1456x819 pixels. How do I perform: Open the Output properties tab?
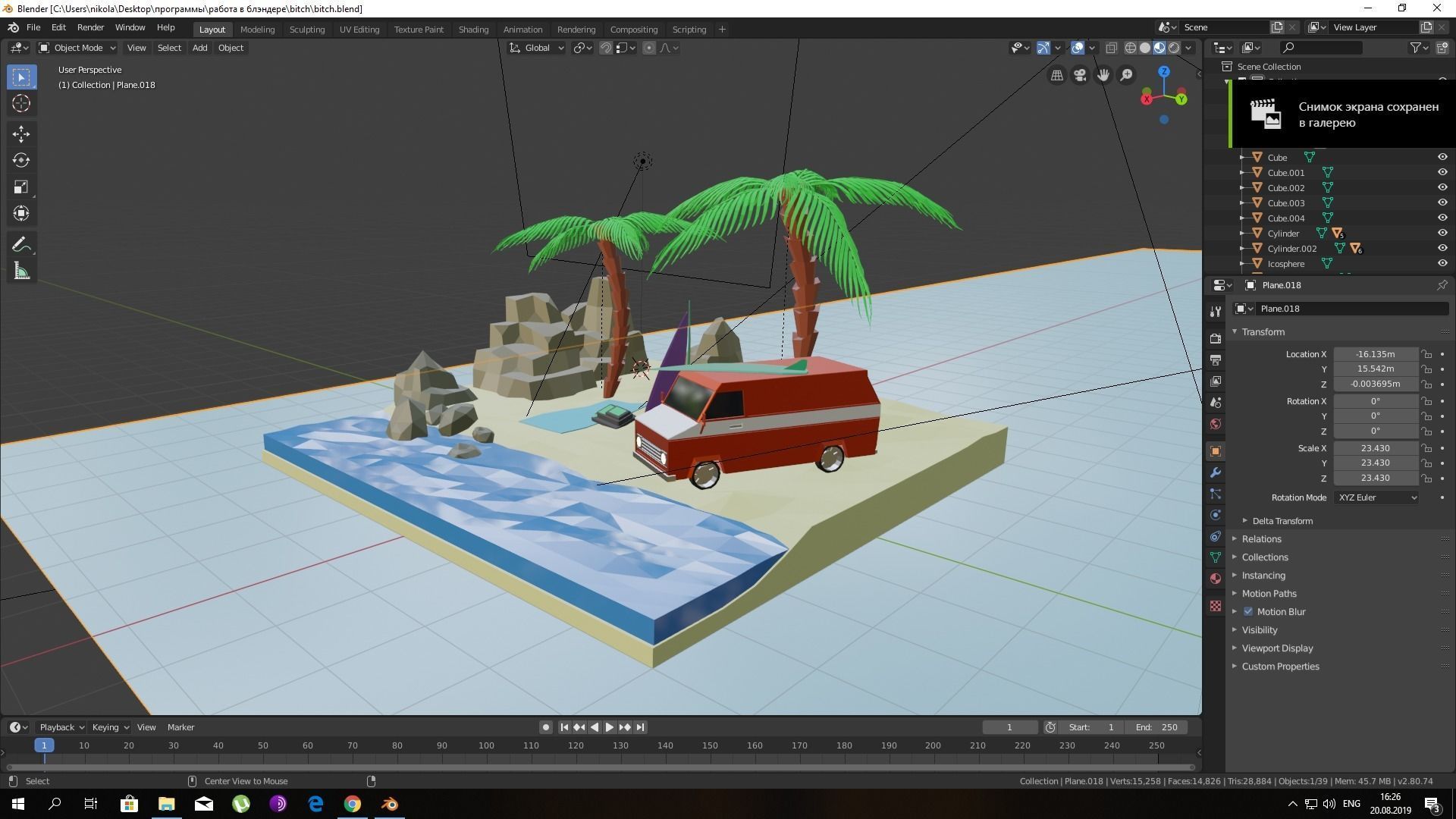pos(1216,359)
